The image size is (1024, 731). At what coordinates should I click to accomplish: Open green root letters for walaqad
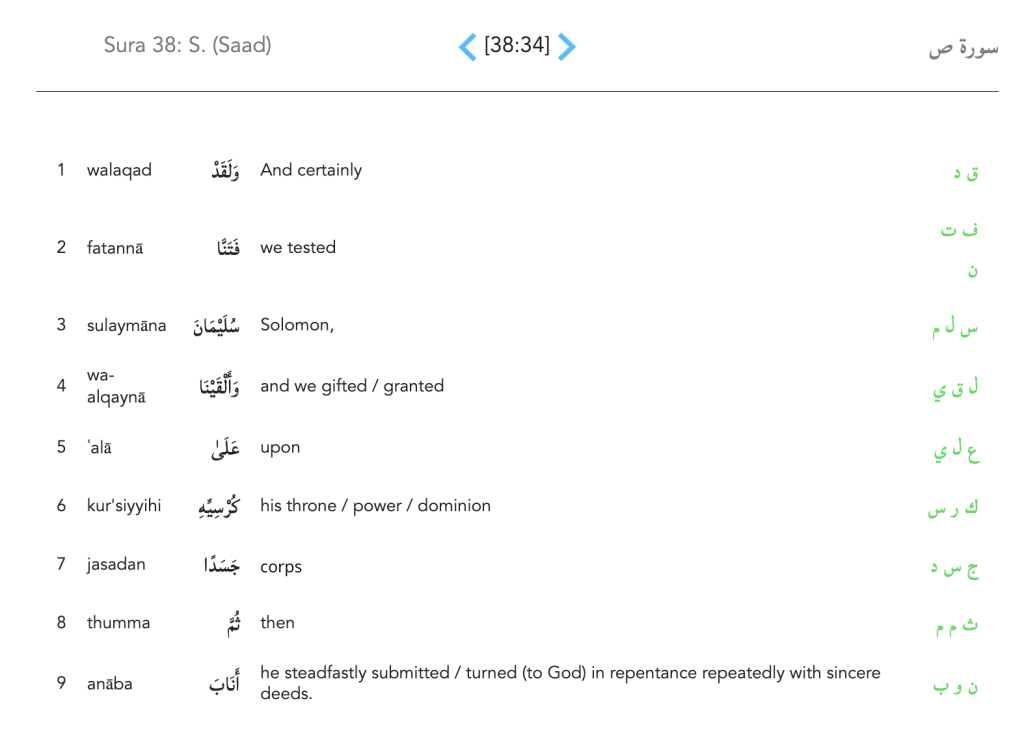[x=965, y=172]
